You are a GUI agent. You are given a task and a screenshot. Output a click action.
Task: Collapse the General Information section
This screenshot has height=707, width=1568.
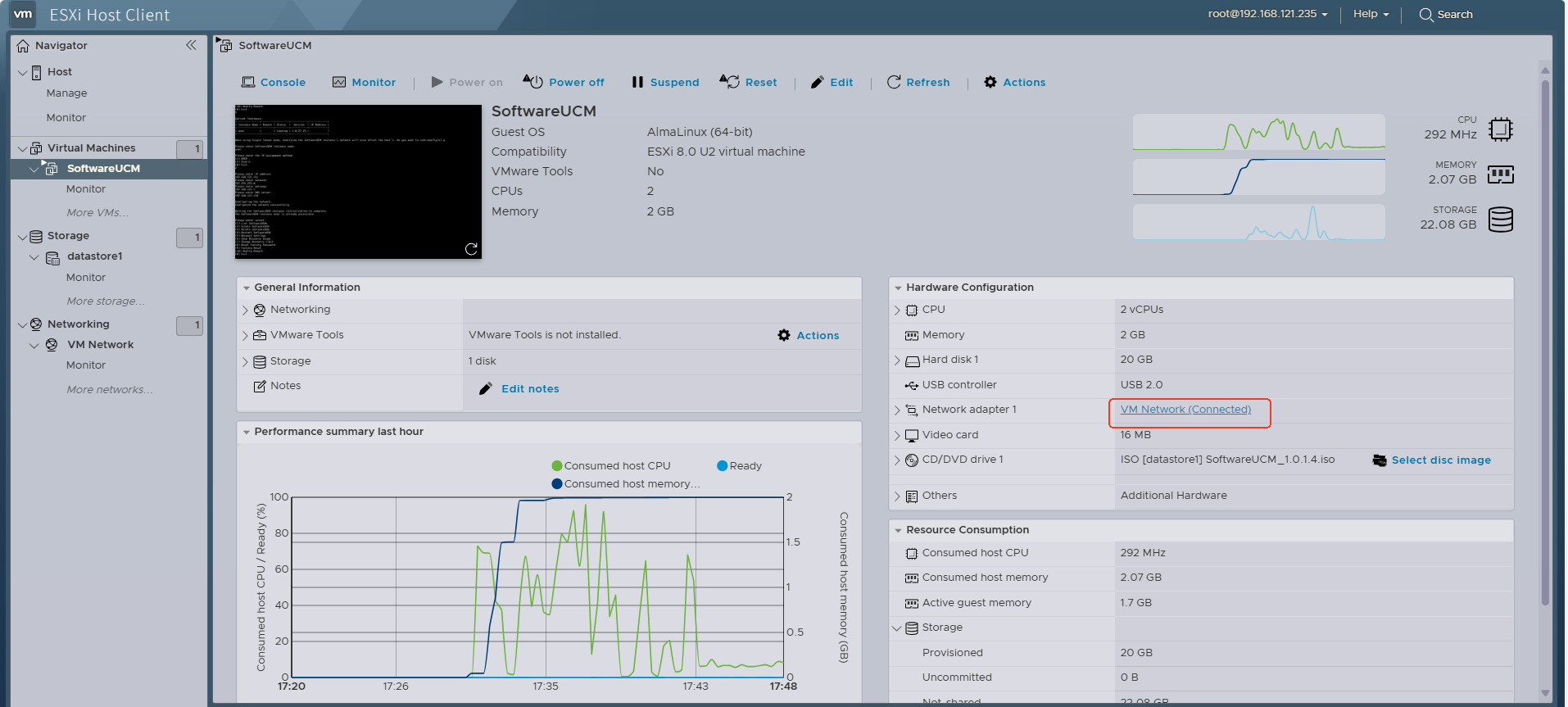[x=246, y=288]
